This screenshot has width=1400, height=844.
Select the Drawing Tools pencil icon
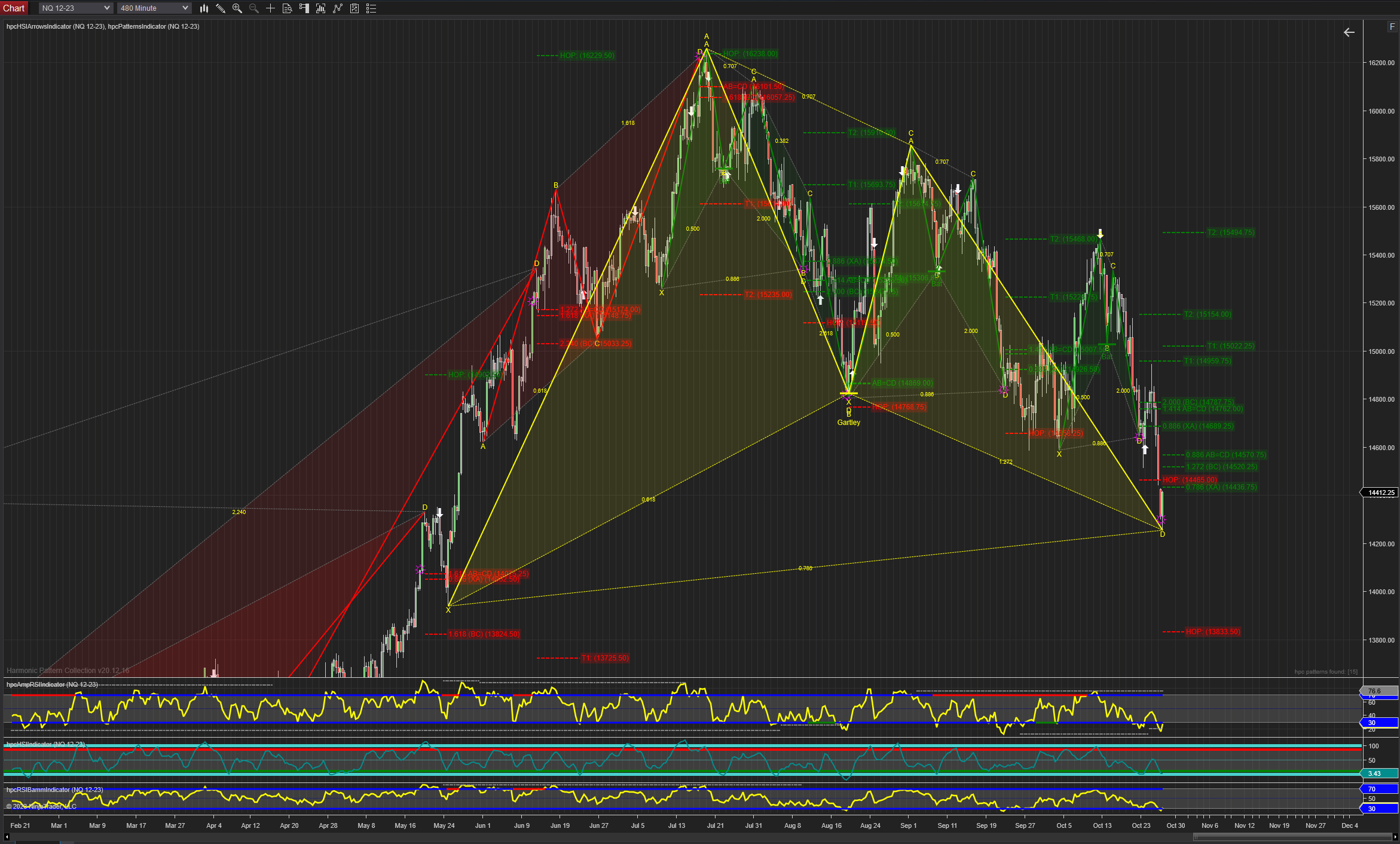tap(221, 8)
